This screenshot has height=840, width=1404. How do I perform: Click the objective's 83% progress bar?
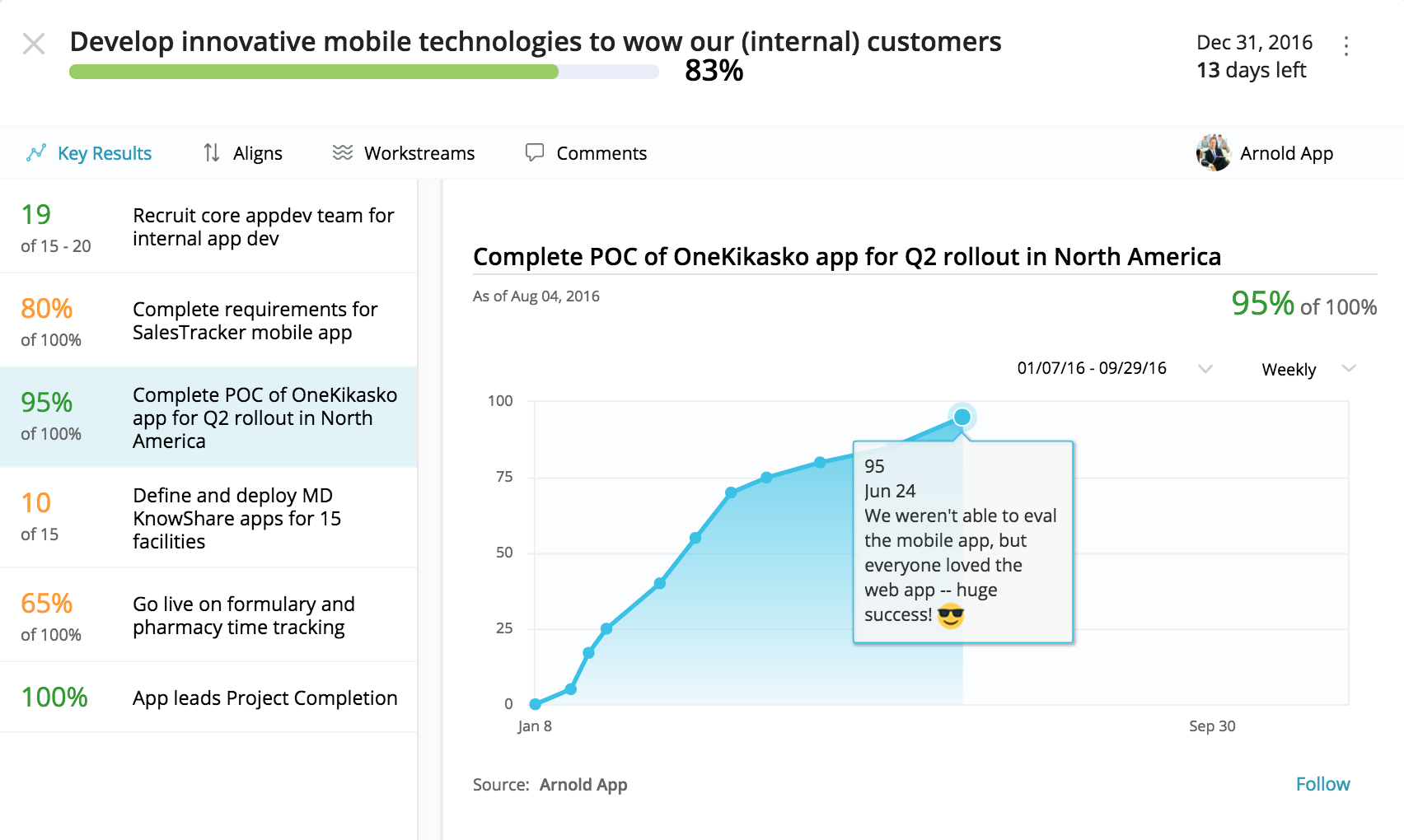point(363,72)
